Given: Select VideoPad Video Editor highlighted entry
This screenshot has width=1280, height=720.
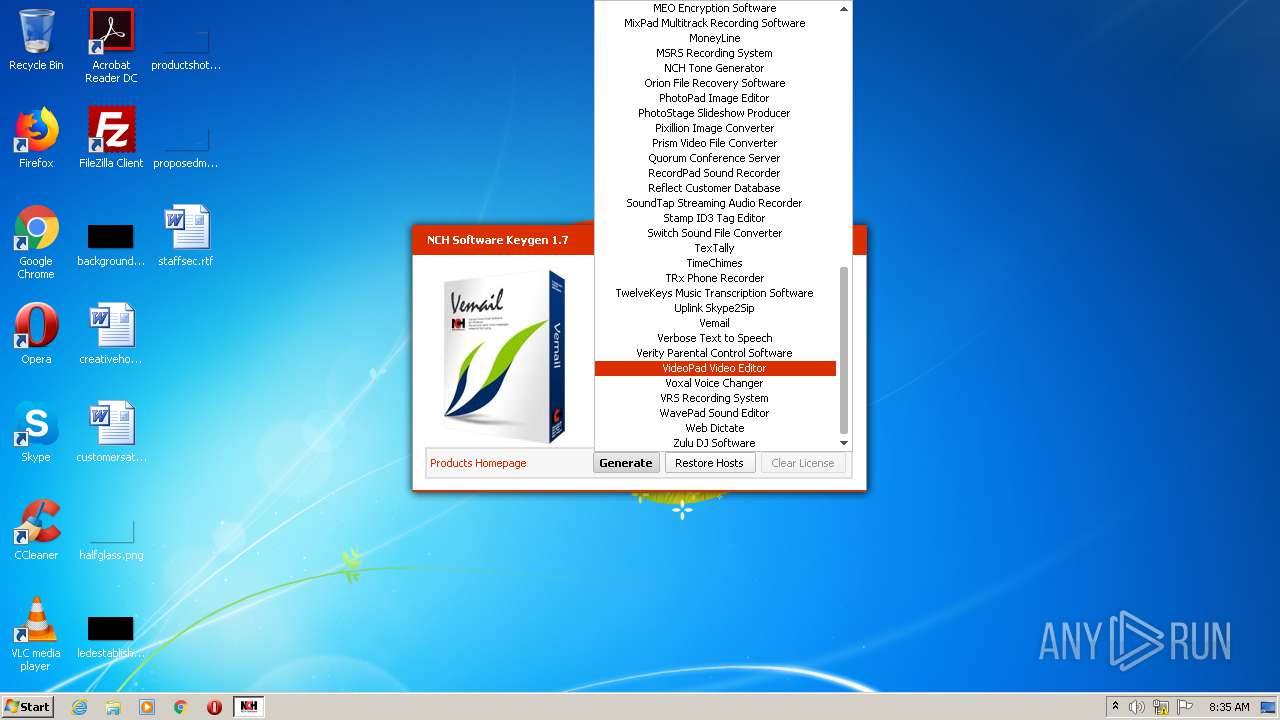Looking at the screenshot, I should tap(715, 368).
